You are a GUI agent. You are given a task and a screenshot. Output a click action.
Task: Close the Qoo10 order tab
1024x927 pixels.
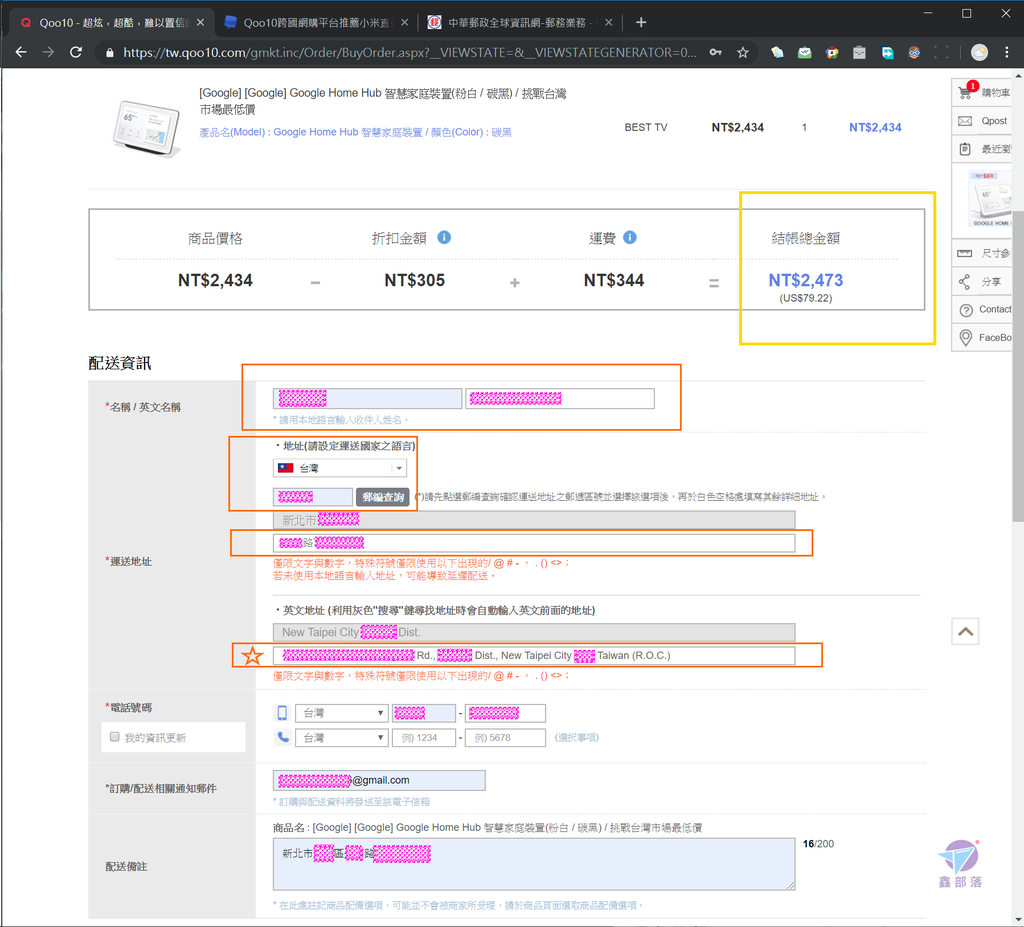click(200, 22)
